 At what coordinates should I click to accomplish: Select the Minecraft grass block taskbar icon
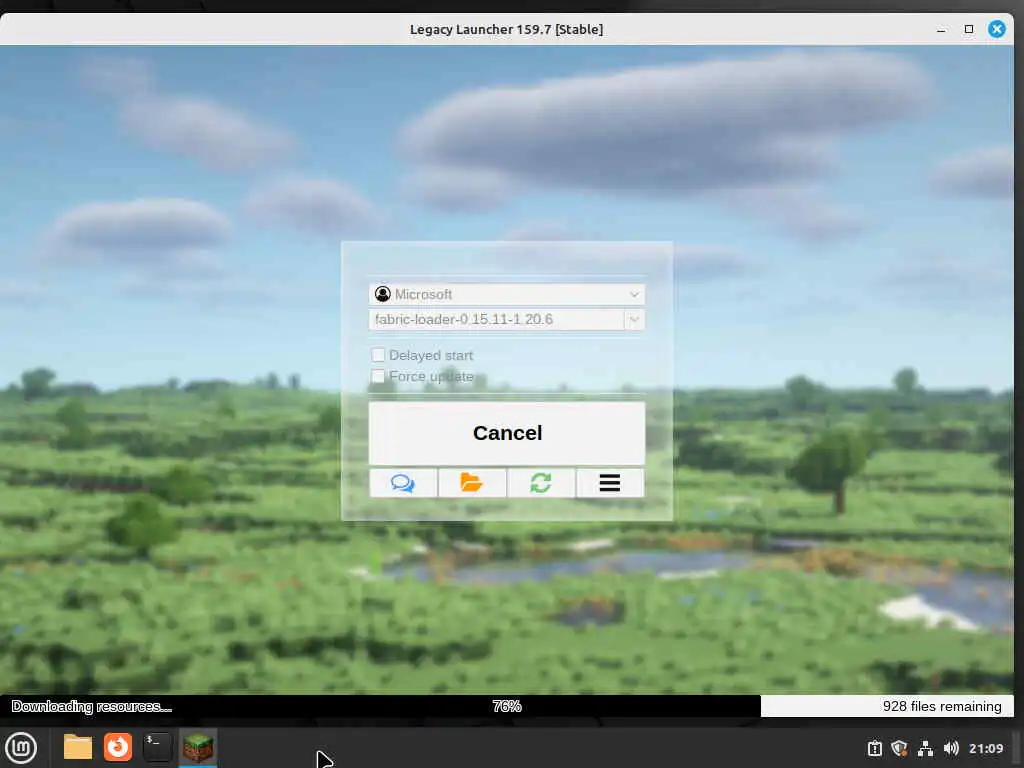pos(198,748)
